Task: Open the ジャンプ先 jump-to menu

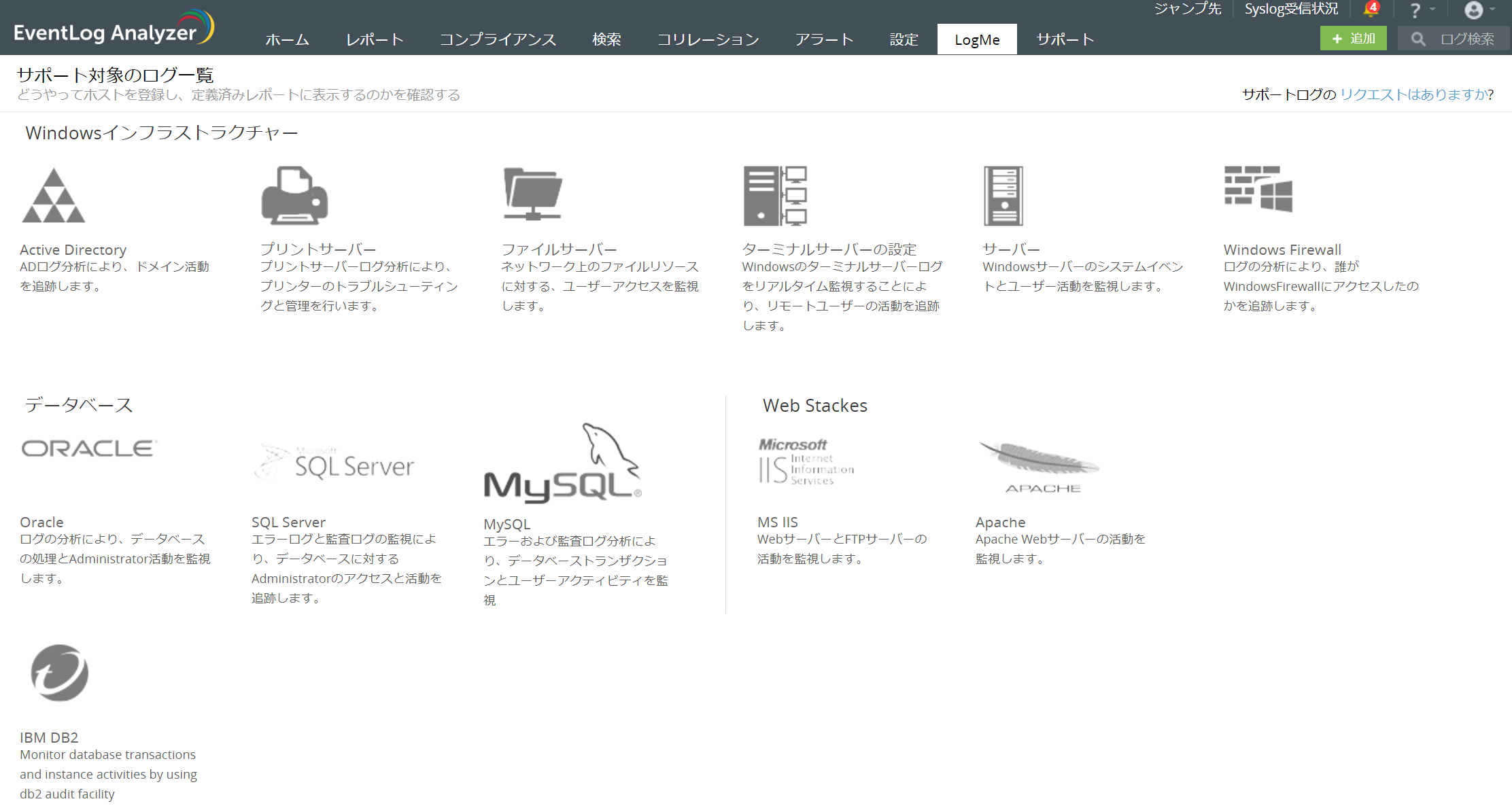Action: [x=1187, y=9]
